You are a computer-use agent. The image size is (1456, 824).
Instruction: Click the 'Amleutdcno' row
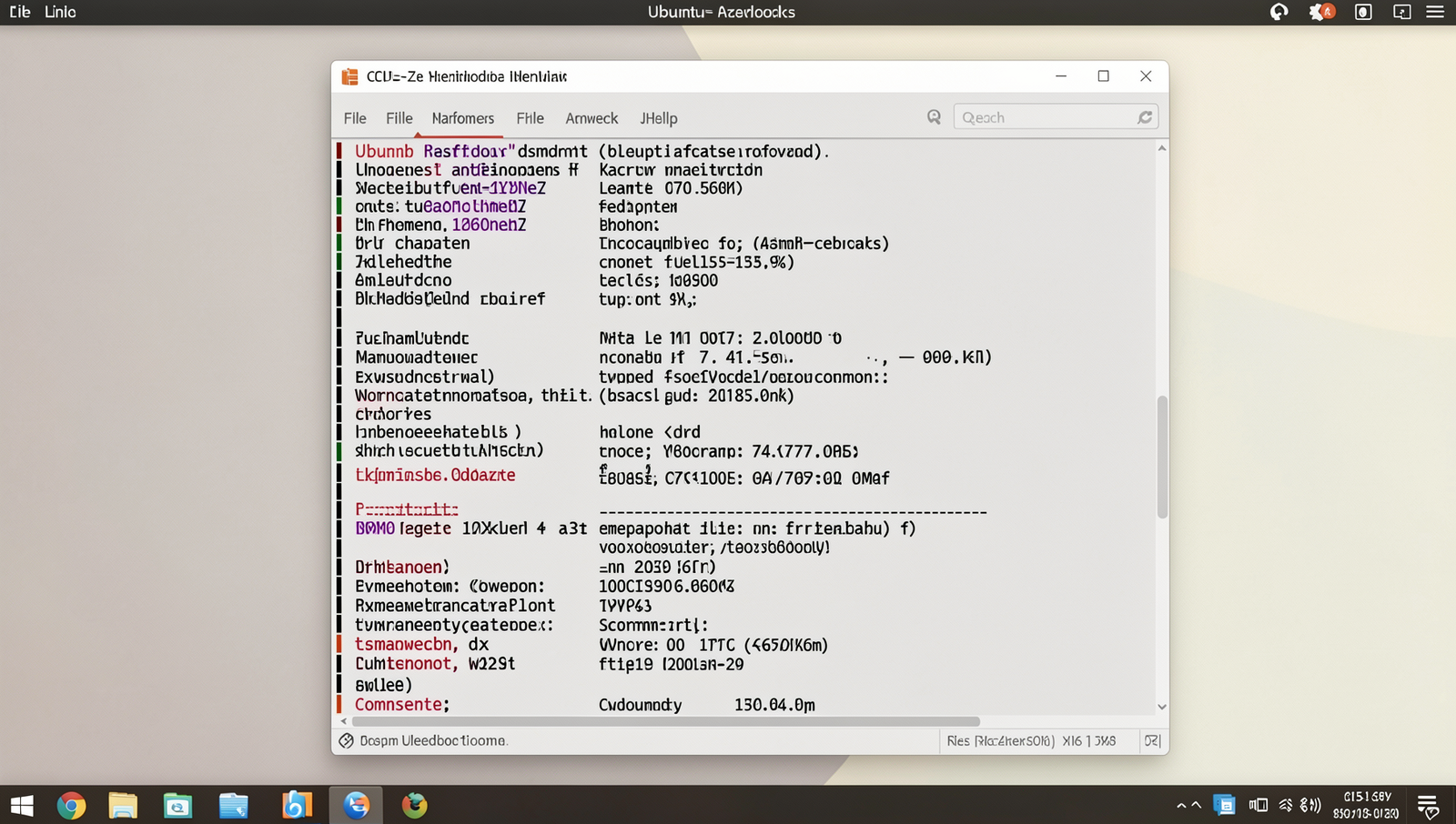pos(403,281)
